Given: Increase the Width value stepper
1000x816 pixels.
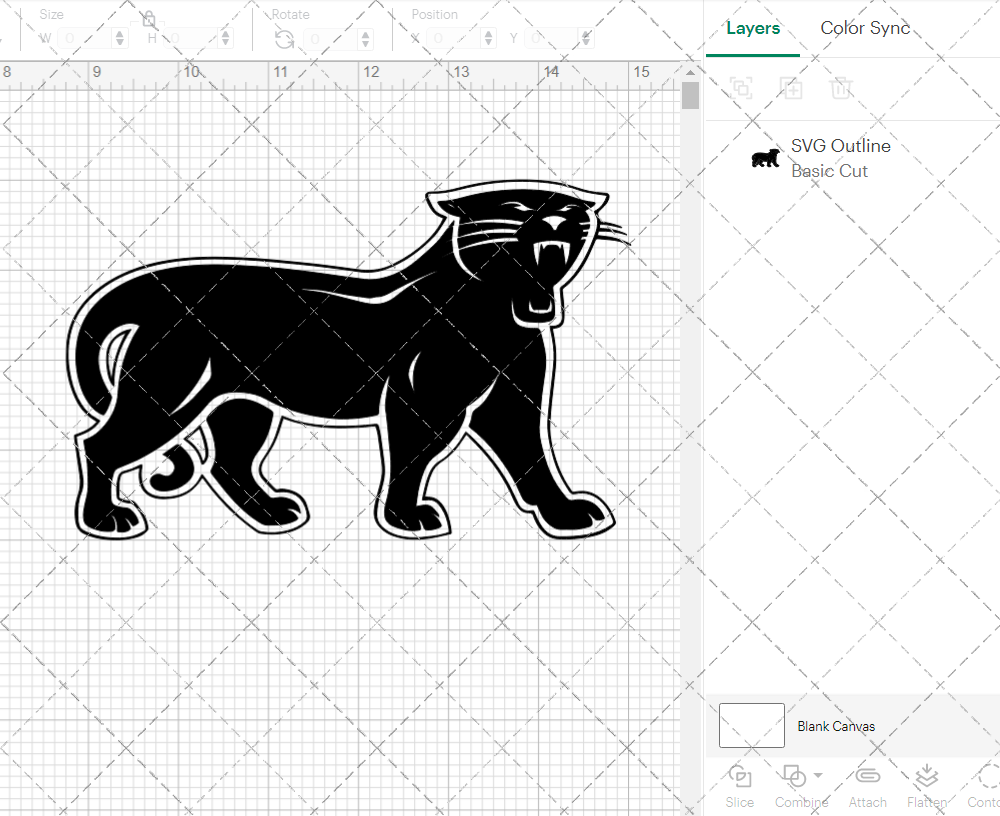Looking at the screenshot, I should (x=120, y=32).
